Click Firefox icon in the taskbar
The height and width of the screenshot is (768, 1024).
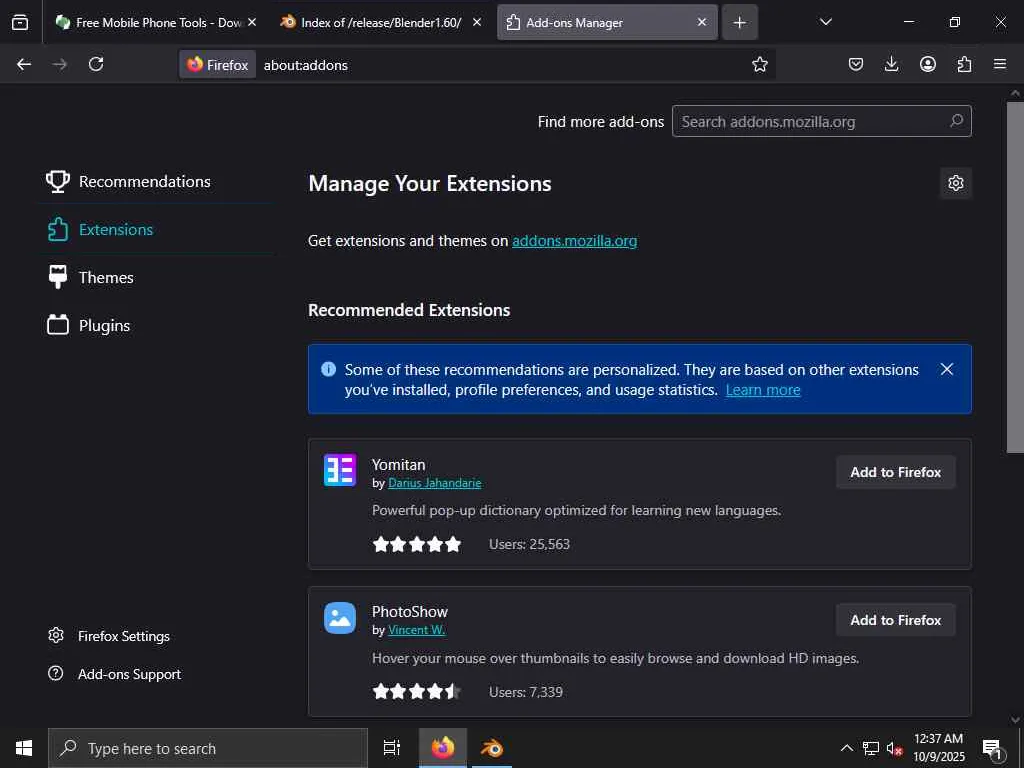(443, 748)
